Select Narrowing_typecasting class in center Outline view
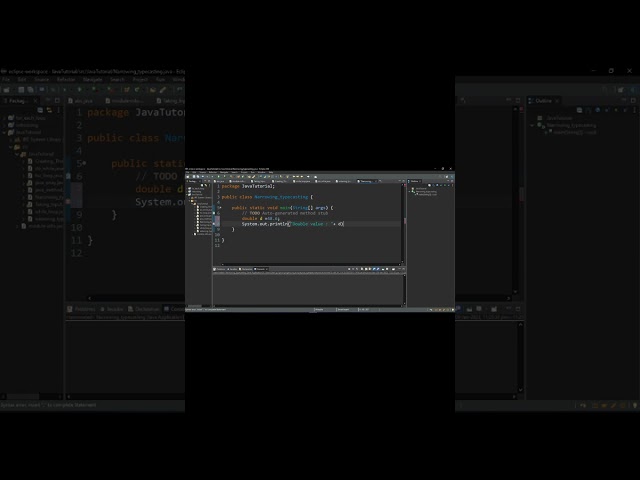The image size is (640, 480). [424, 191]
